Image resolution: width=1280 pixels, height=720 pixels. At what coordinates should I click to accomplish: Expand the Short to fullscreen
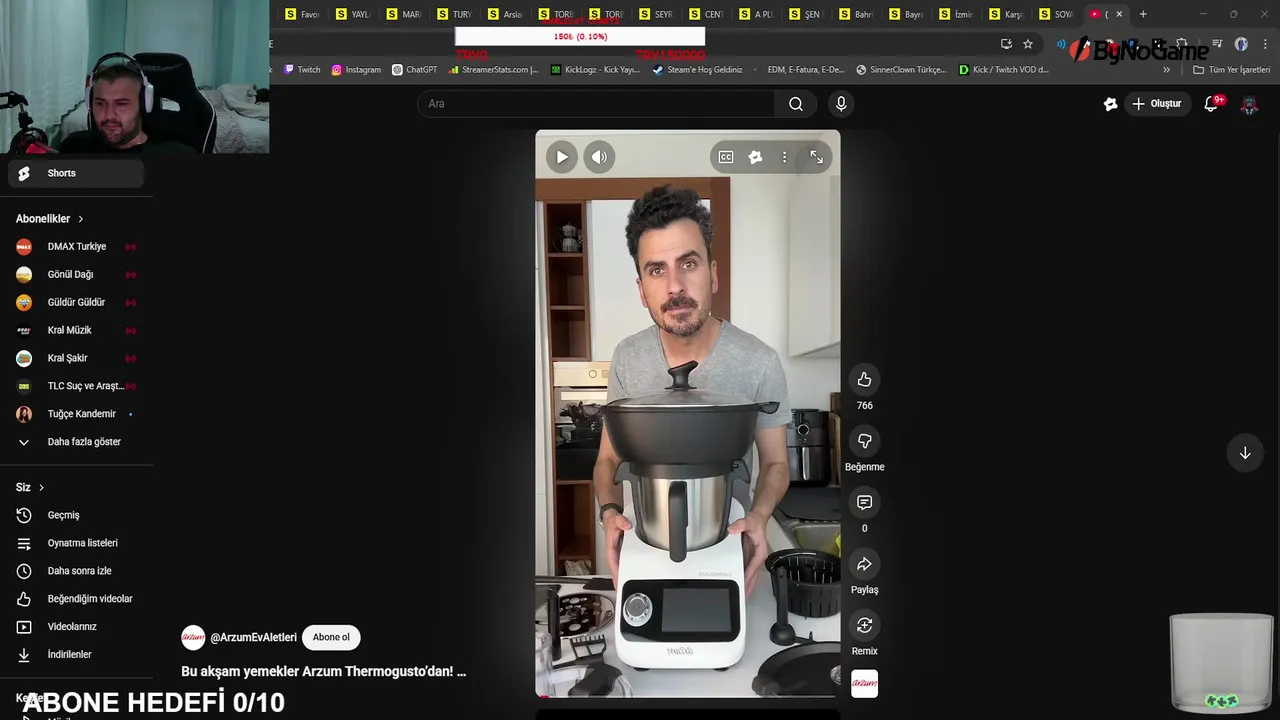click(817, 157)
